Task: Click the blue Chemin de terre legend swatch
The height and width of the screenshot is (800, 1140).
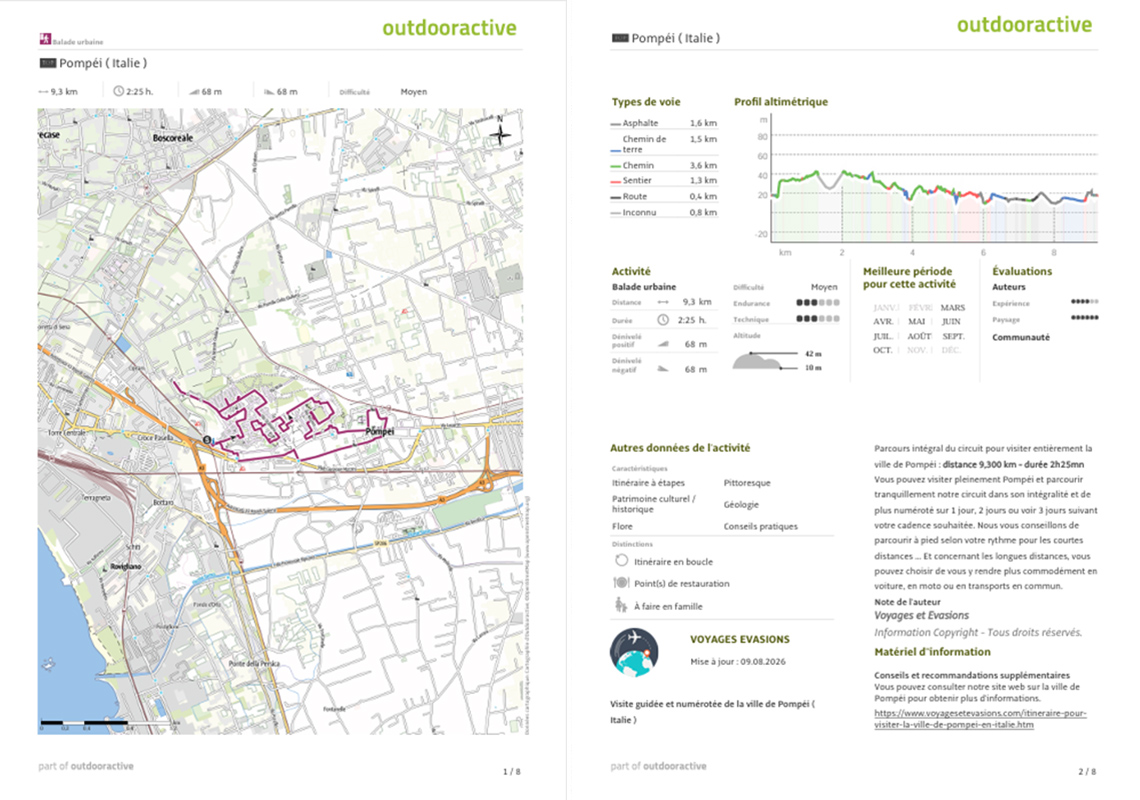Action: pyautogui.click(x=616, y=151)
